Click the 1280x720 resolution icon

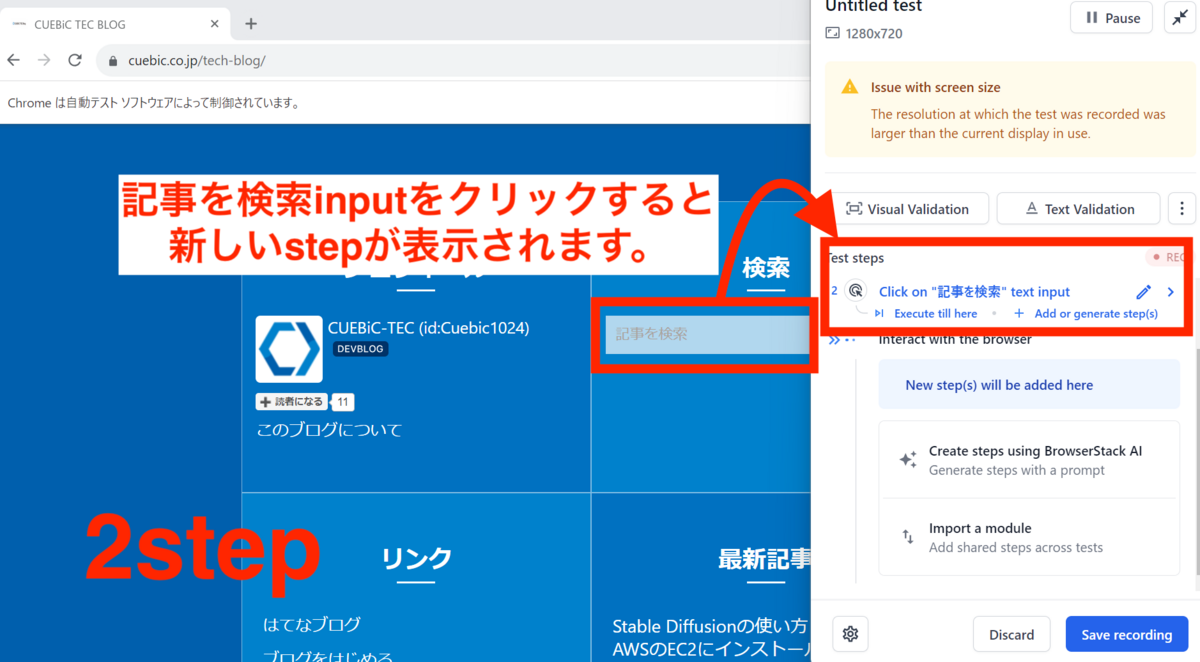pos(832,33)
